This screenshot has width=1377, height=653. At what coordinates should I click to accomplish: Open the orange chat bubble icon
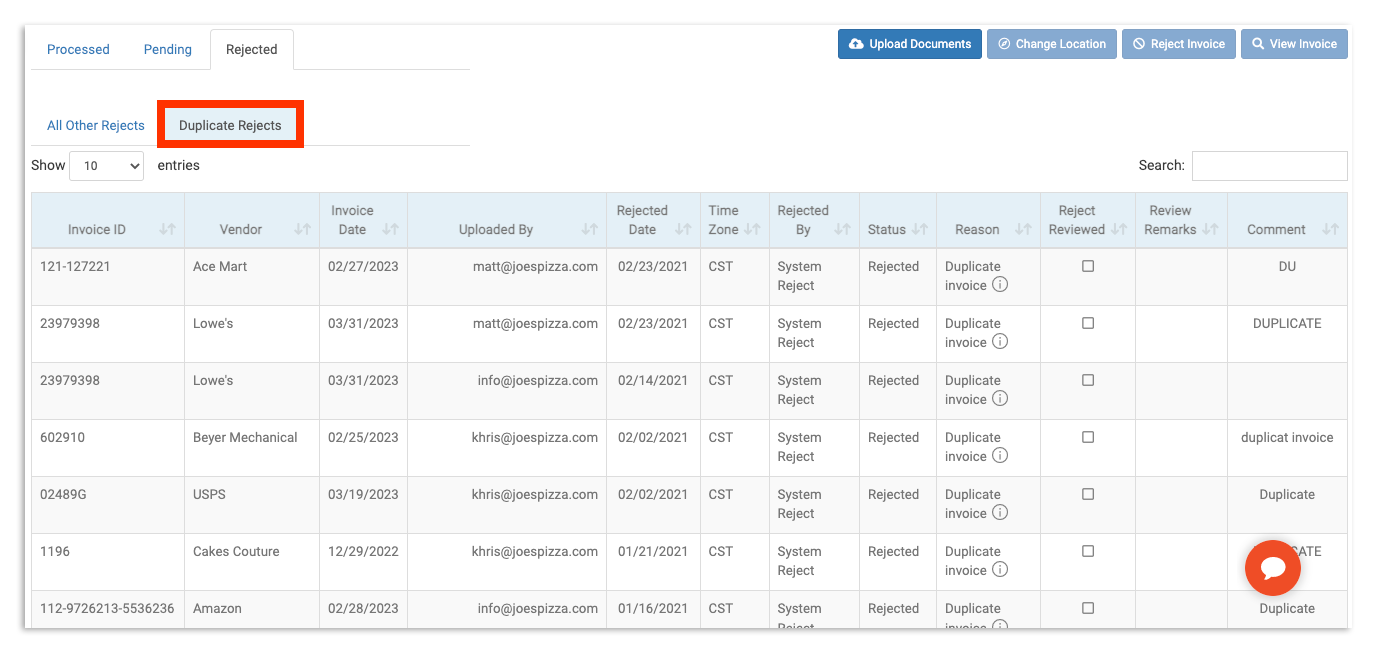click(1272, 568)
